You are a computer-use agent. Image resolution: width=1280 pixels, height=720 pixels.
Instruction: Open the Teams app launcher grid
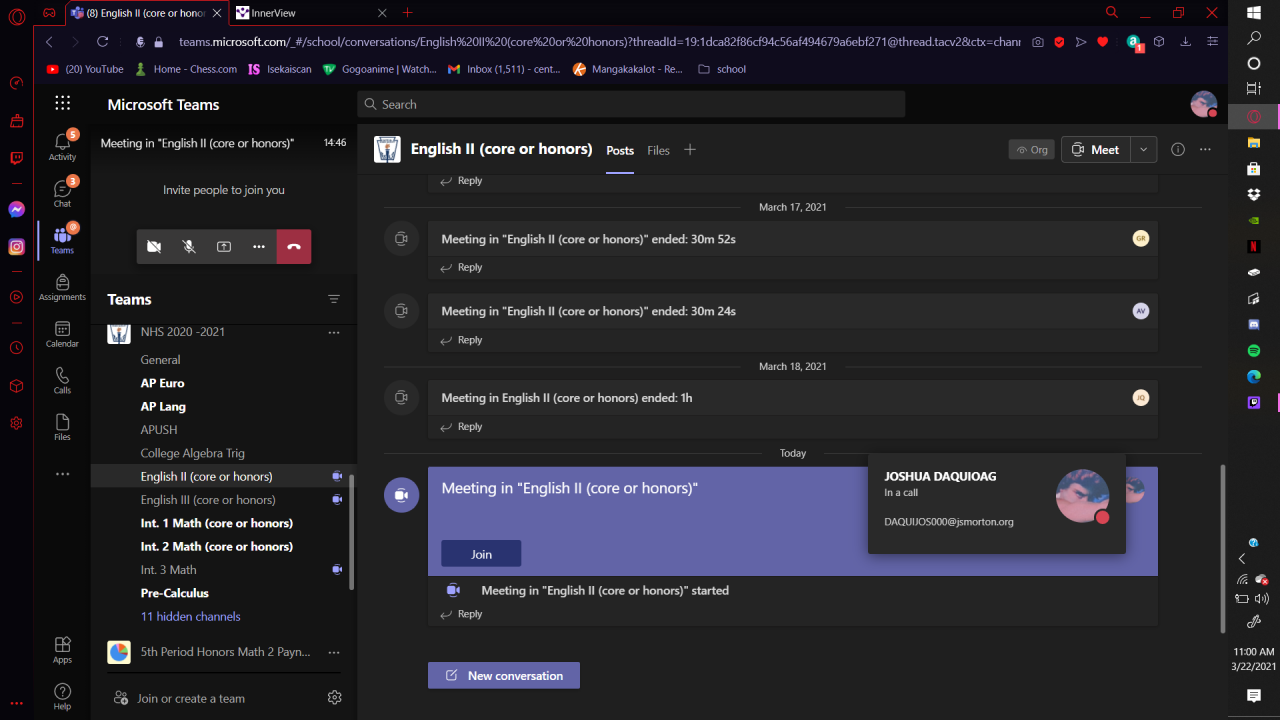[x=63, y=103]
